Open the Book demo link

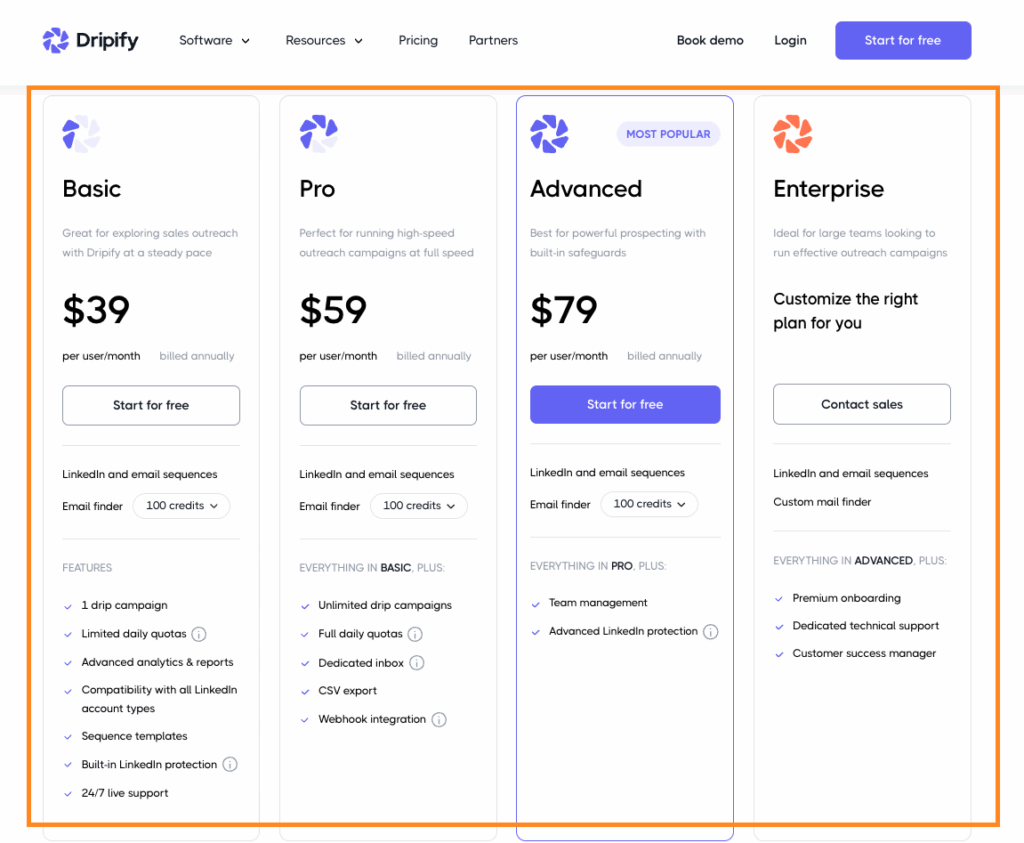pyautogui.click(x=710, y=40)
